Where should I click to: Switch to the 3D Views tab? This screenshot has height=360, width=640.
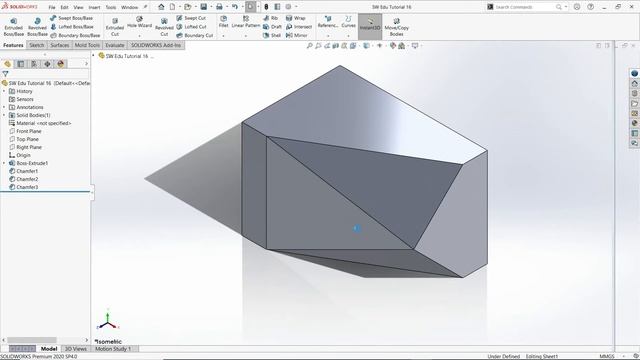(76, 349)
